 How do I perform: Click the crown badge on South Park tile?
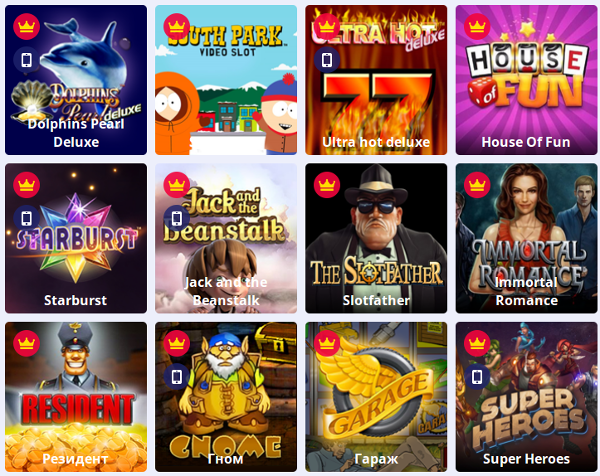[x=176, y=27]
